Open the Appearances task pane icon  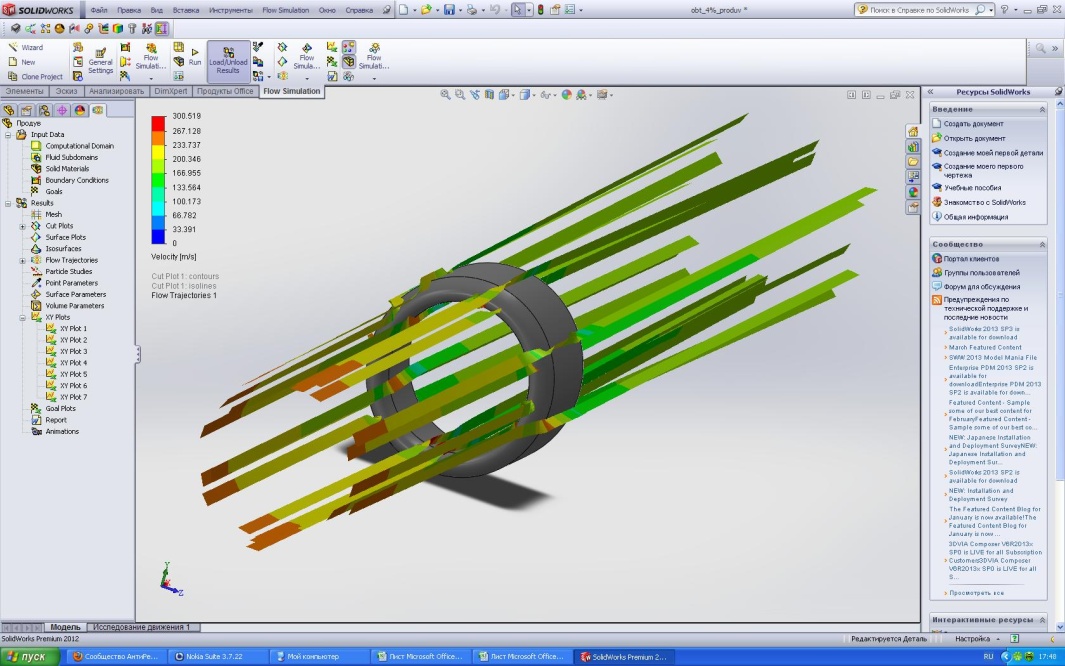913,192
